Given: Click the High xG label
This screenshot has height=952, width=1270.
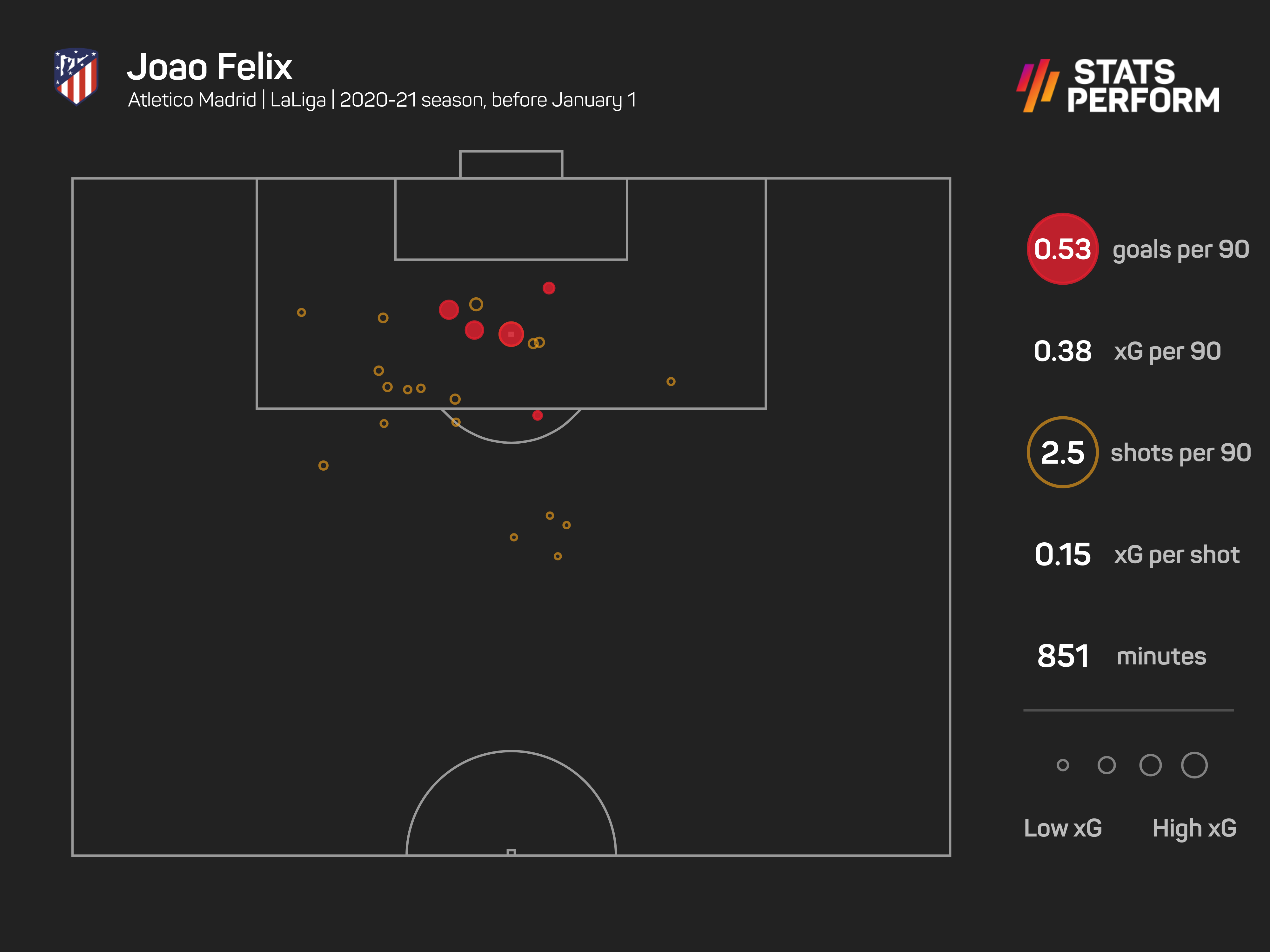Looking at the screenshot, I should pyautogui.click(x=1194, y=828).
